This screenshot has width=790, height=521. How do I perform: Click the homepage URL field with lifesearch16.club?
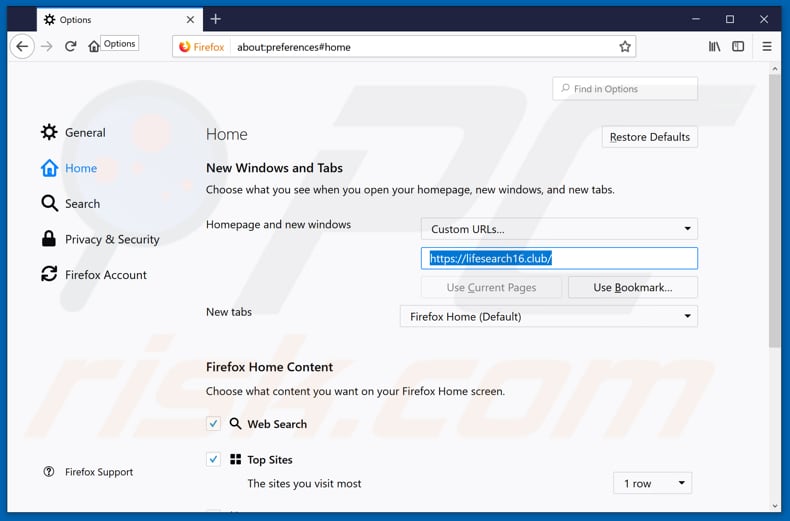coord(559,258)
